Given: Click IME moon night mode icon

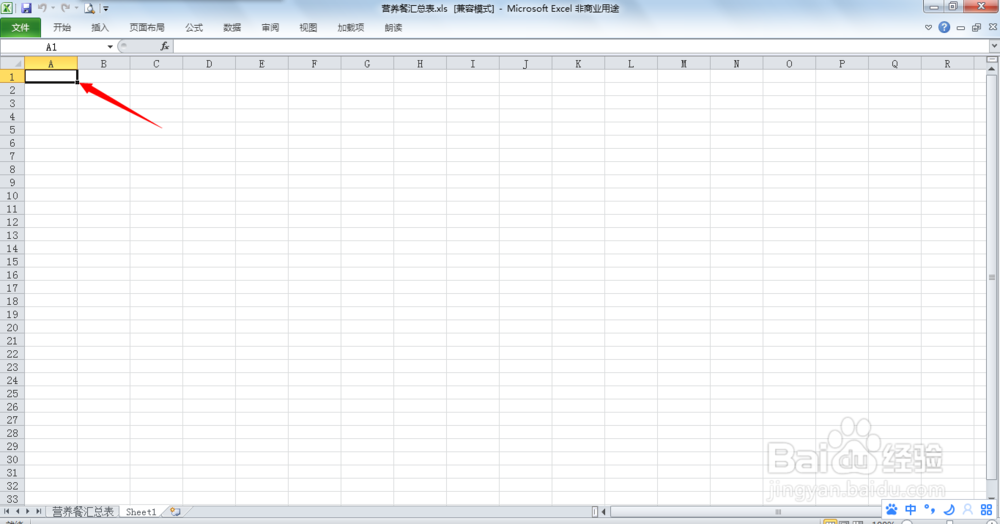Looking at the screenshot, I should click(949, 509).
